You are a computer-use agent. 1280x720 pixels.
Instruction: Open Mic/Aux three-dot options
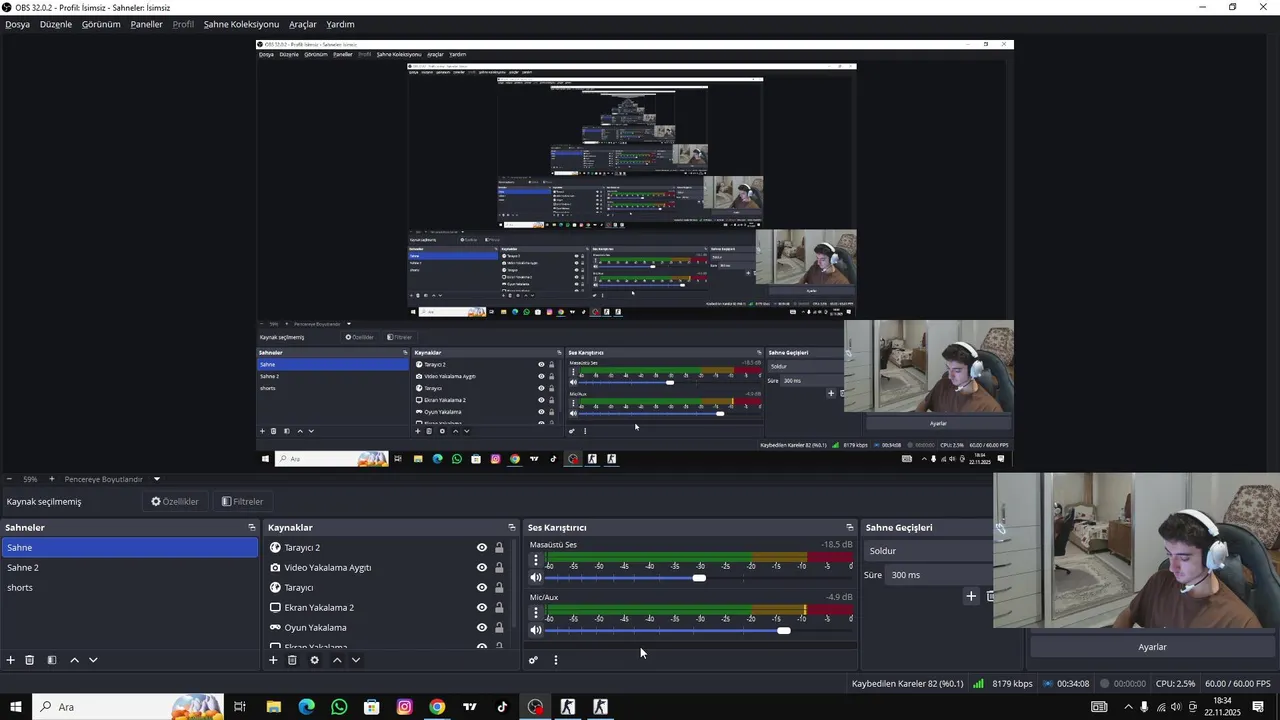536,613
